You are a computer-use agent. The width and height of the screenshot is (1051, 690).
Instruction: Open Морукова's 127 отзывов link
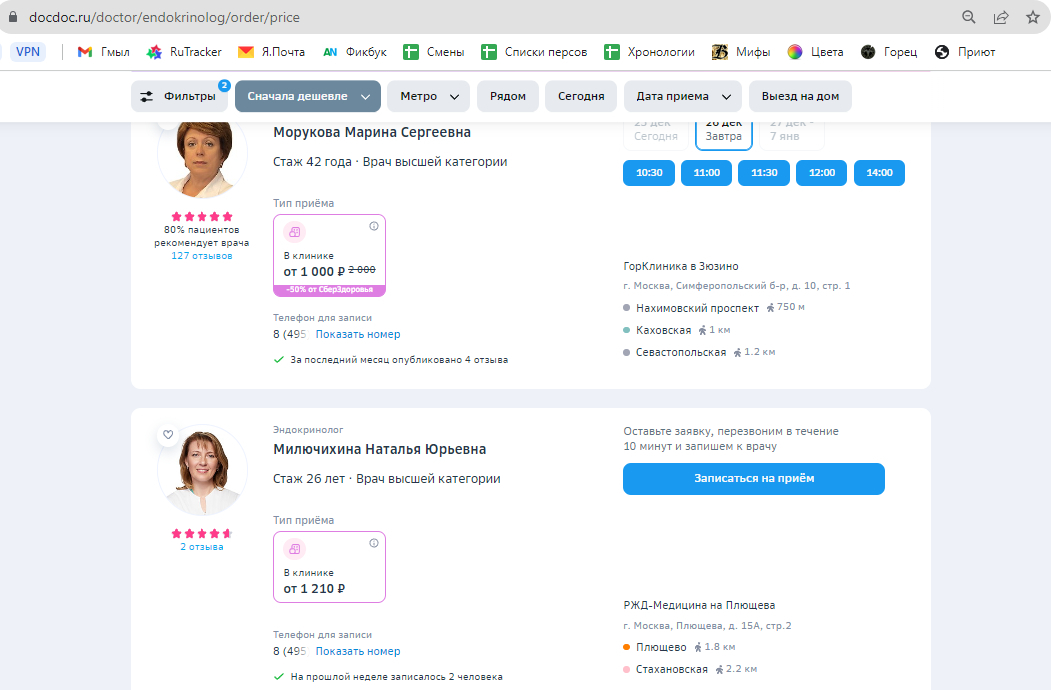point(202,255)
